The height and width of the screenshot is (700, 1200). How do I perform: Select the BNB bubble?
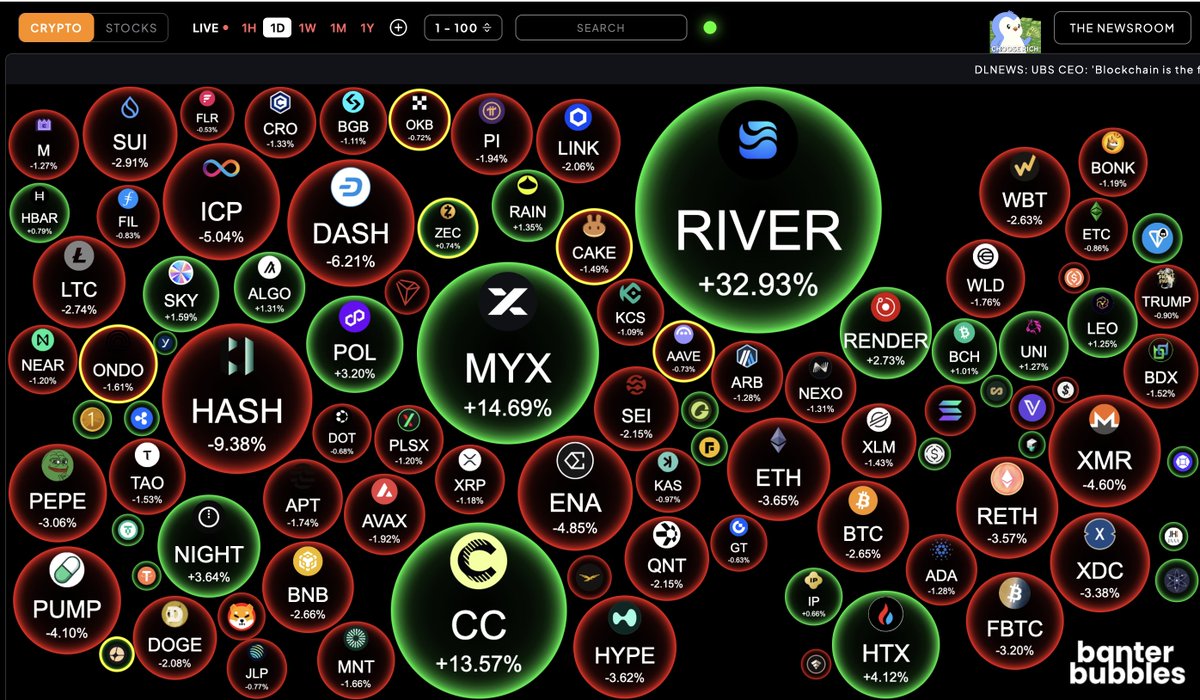(x=307, y=585)
